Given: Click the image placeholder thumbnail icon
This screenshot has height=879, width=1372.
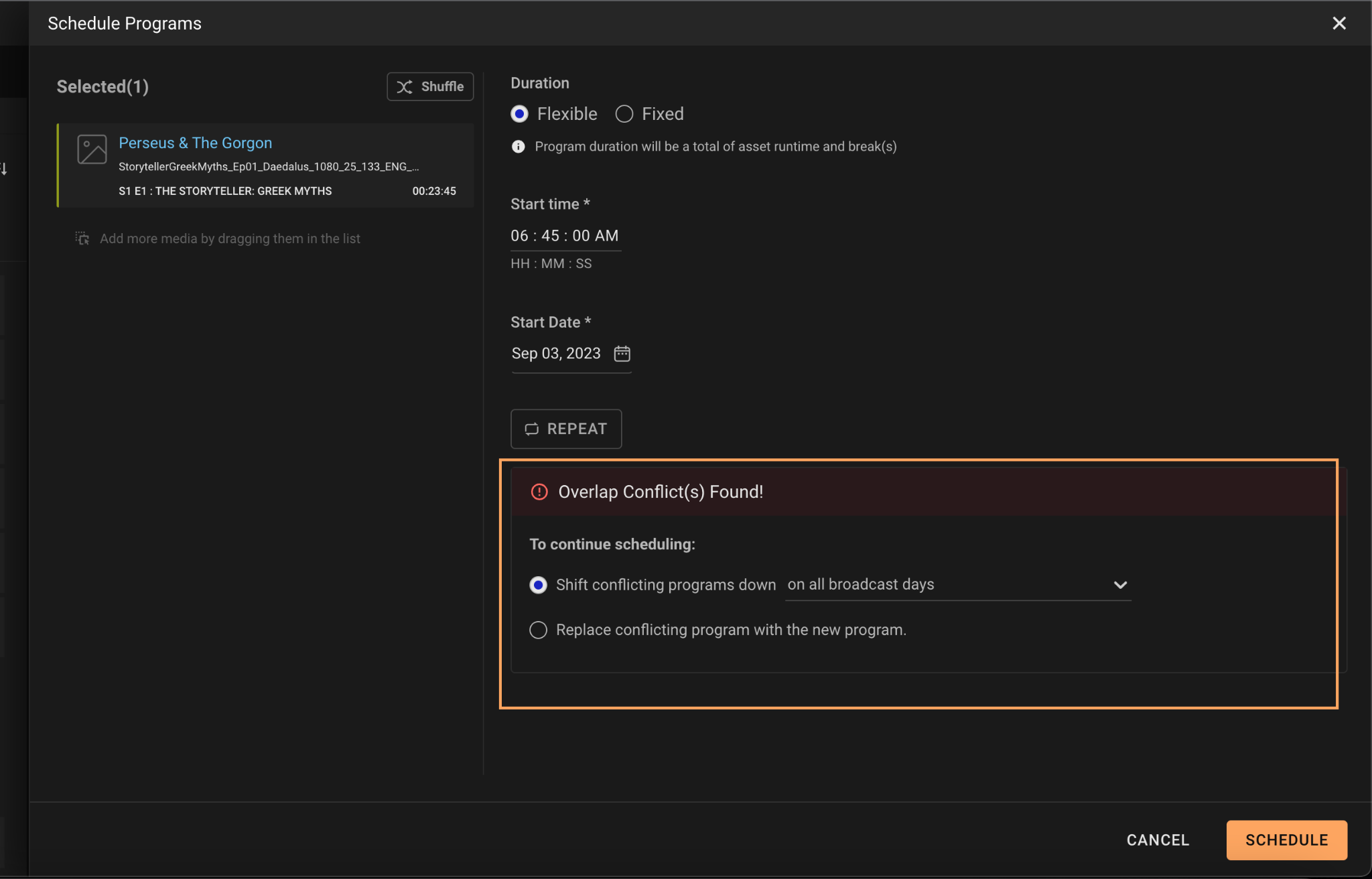Looking at the screenshot, I should coord(92,149).
